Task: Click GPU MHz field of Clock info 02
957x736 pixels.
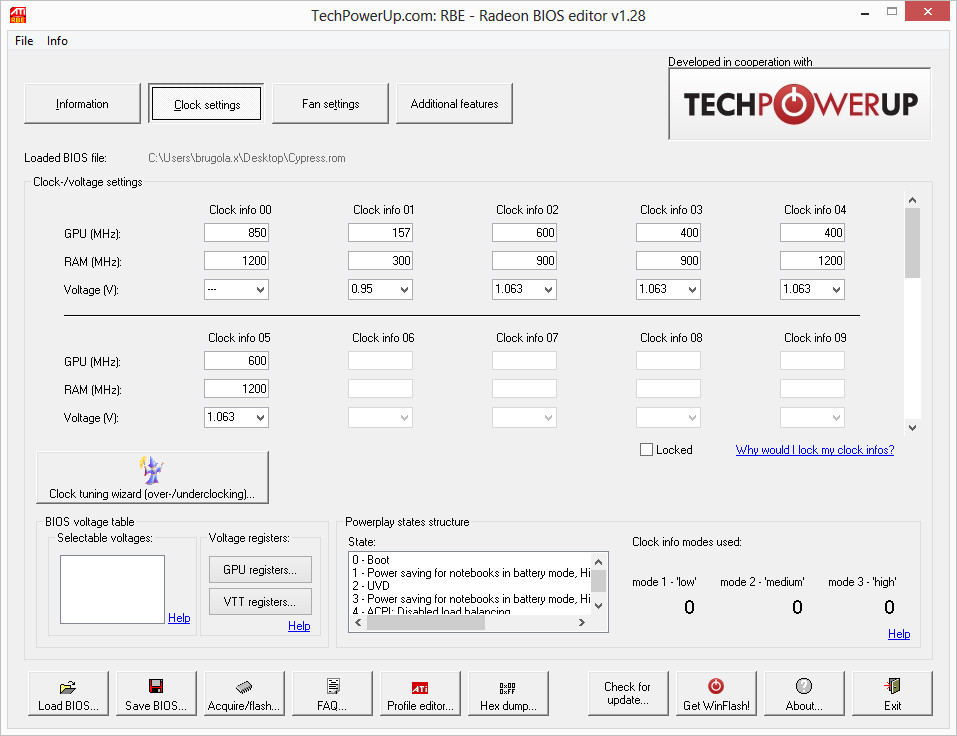Action: 524,233
